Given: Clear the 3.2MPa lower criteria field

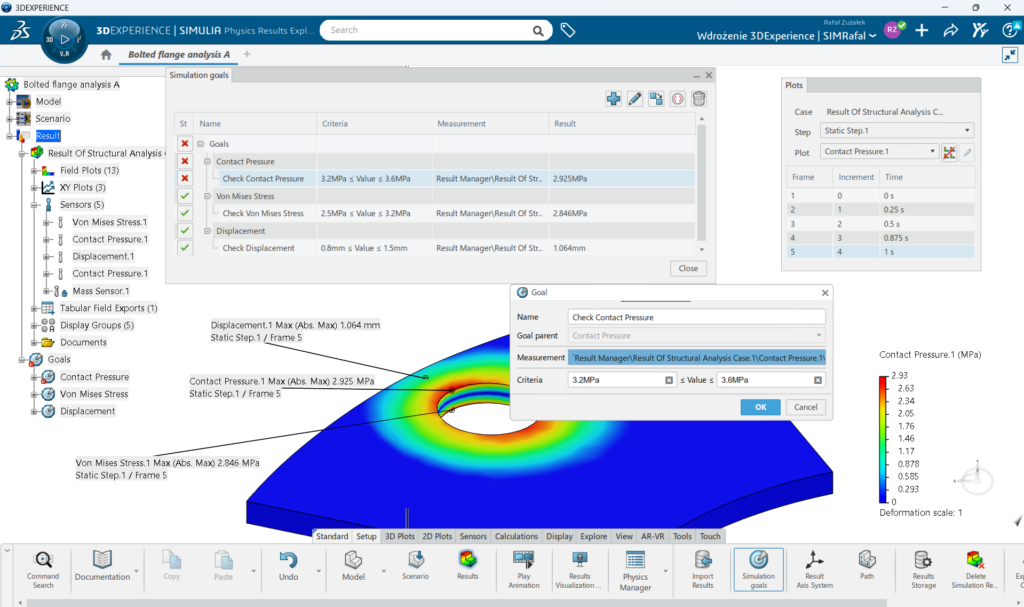Looking at the screenshot, I should point(669,380).
